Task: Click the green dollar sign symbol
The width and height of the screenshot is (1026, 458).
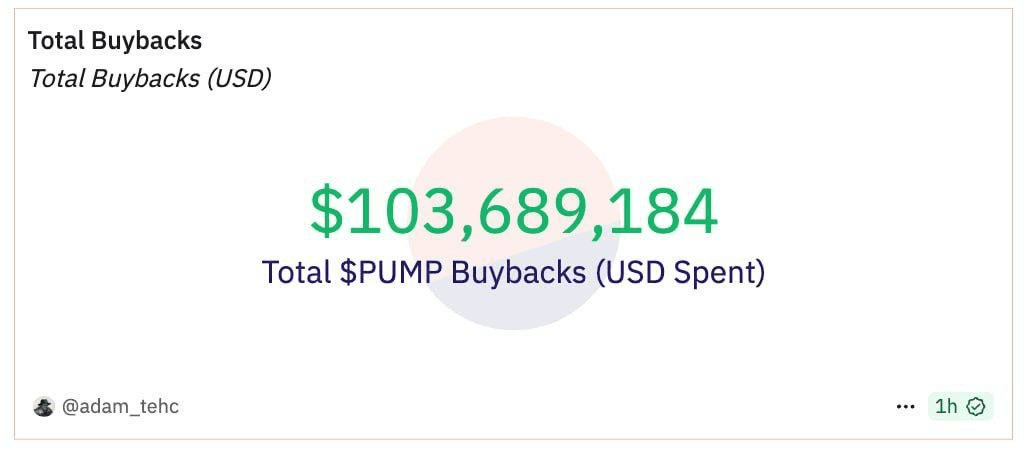Action: pos(326,211)
